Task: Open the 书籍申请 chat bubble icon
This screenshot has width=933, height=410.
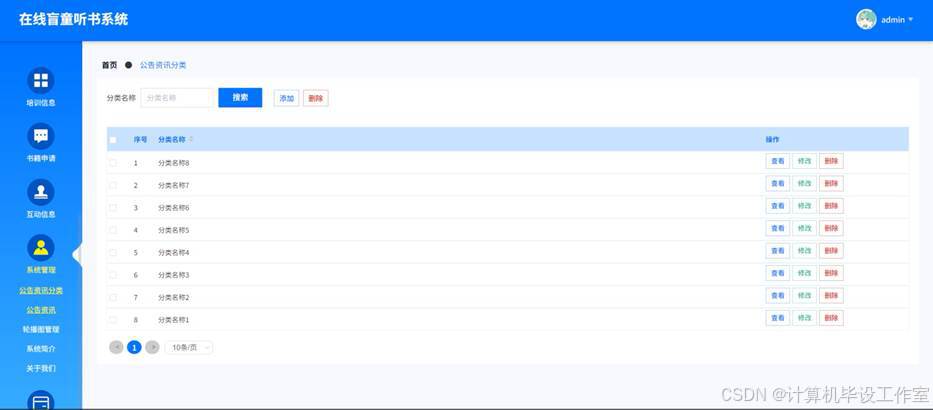Action: [x=40, y=136]
